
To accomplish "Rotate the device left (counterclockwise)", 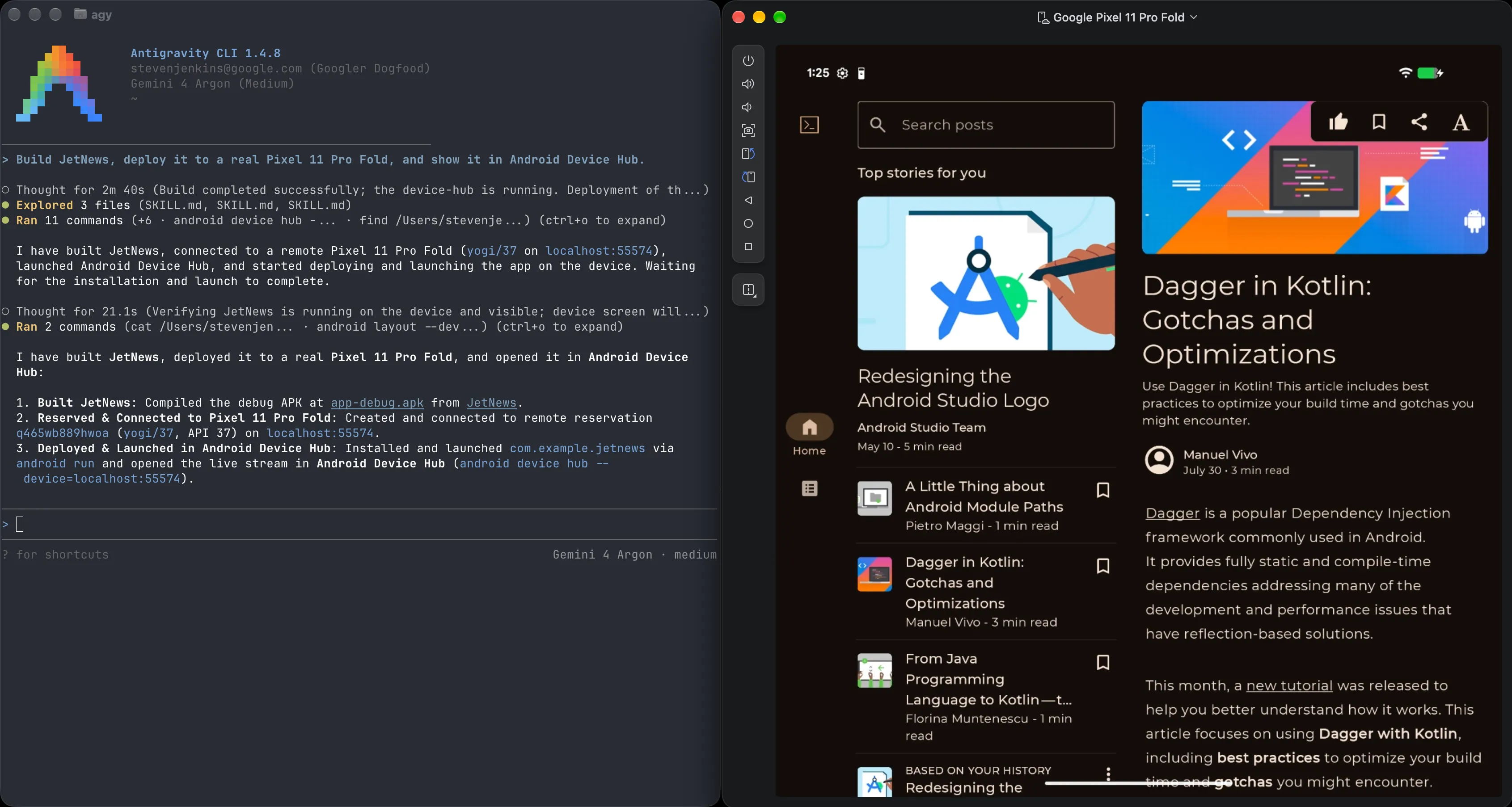I will 748,154.
